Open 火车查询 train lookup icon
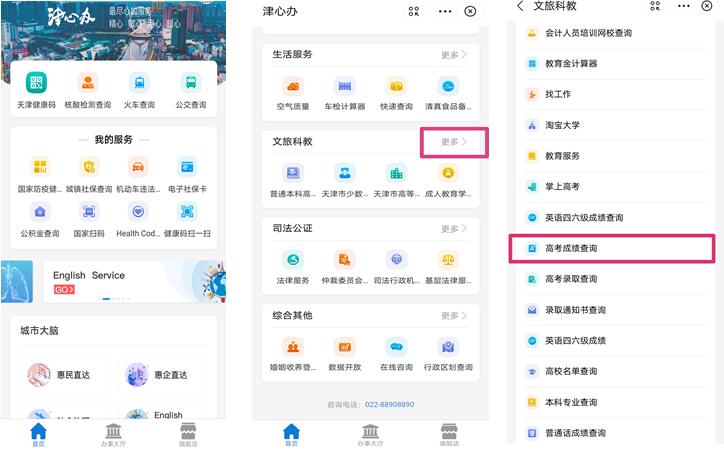The height and width of the screenshot is (471, 724). click(x=139, y=84)
